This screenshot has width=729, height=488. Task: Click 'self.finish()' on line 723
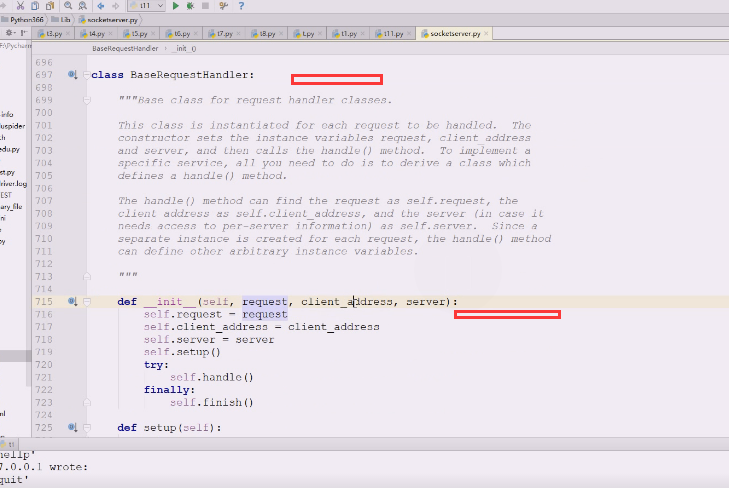[212, 402]
